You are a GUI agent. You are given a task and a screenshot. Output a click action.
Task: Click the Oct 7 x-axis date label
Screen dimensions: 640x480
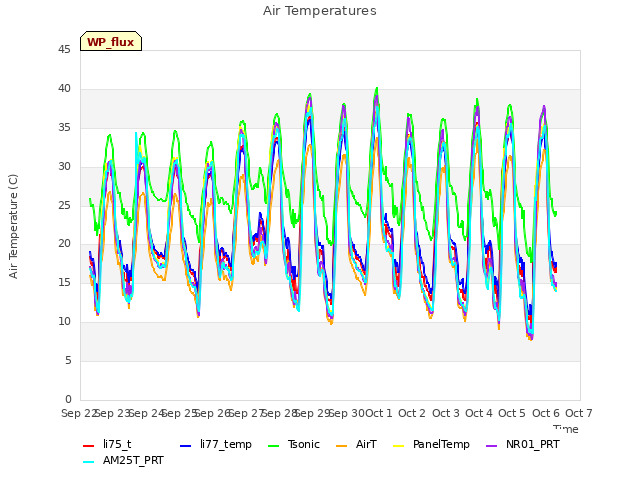click(579, 413)
